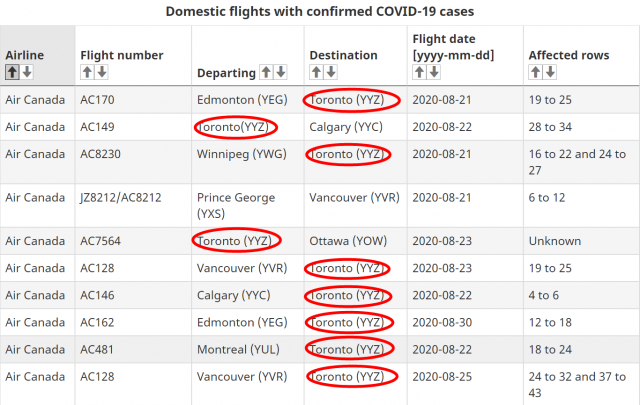Screen dimensions: 640x405
Task: Sort Flight date column ascending
Action: coord(419,72)
